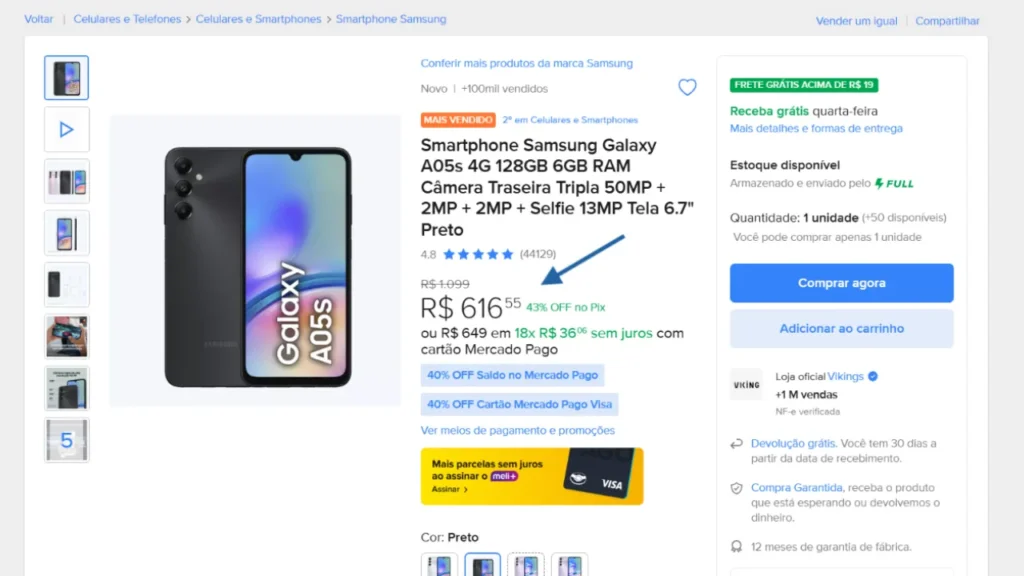Select the first color variant swatch
This screenshot has width=1024, height=576.
click(x=439, y=565)
